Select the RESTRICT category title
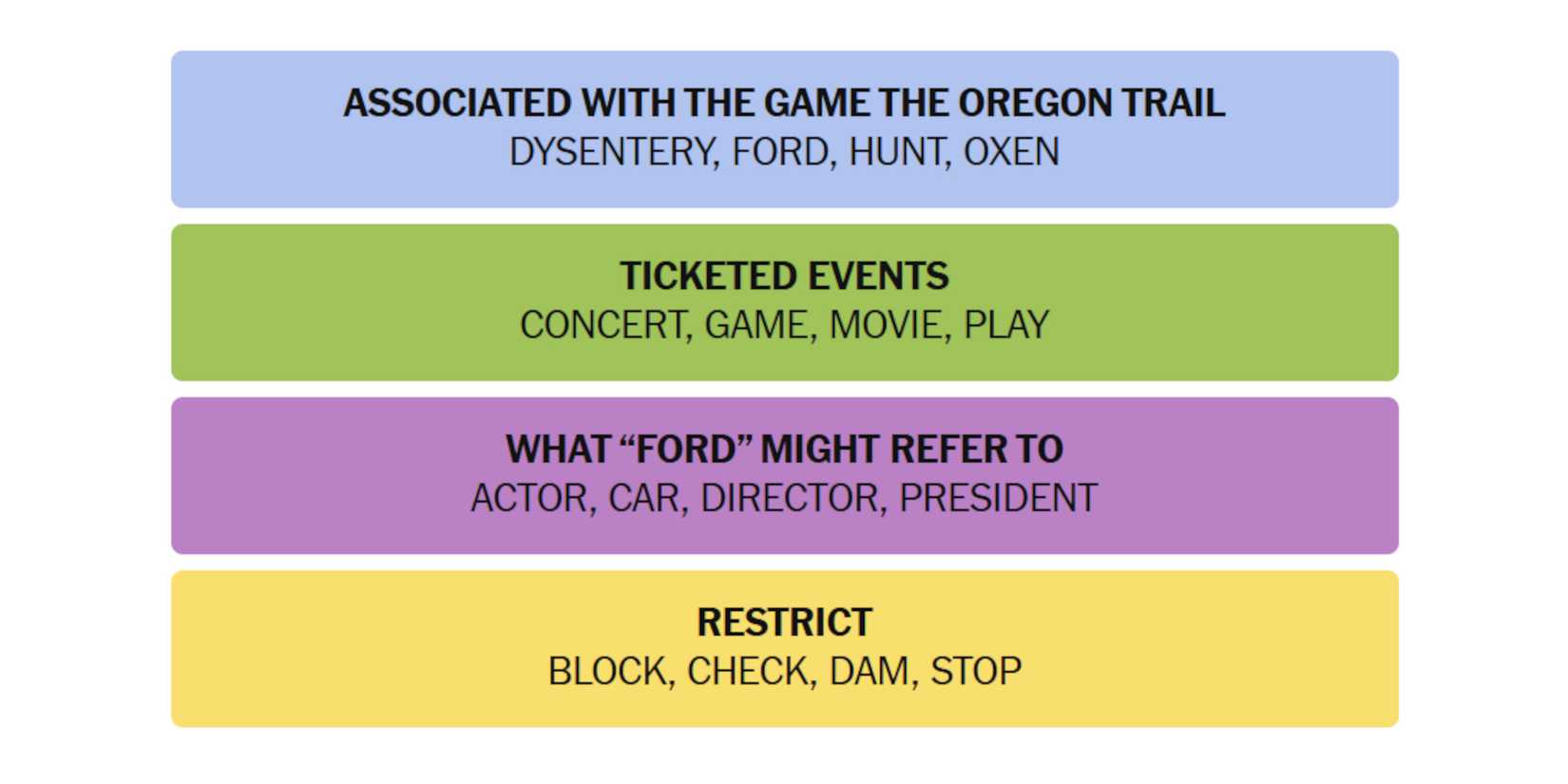Image resolution: width=1568 pixels, height=784 pixels. (x=784, y=621)
